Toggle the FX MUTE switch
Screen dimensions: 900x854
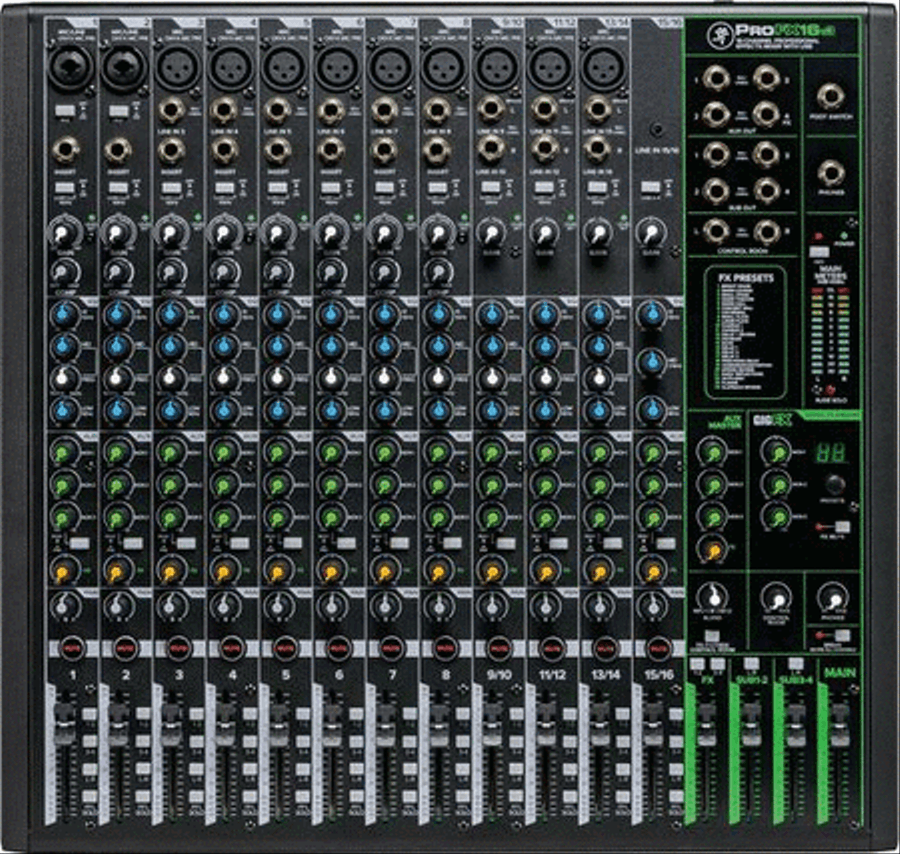click(842, 527)
